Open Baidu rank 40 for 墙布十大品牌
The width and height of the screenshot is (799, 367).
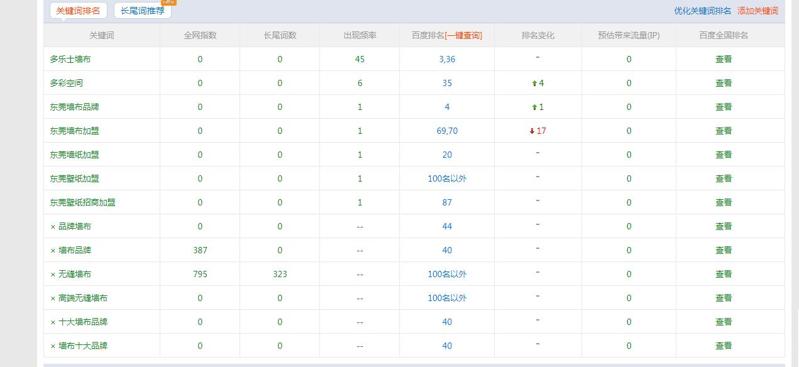coord(447,346)
